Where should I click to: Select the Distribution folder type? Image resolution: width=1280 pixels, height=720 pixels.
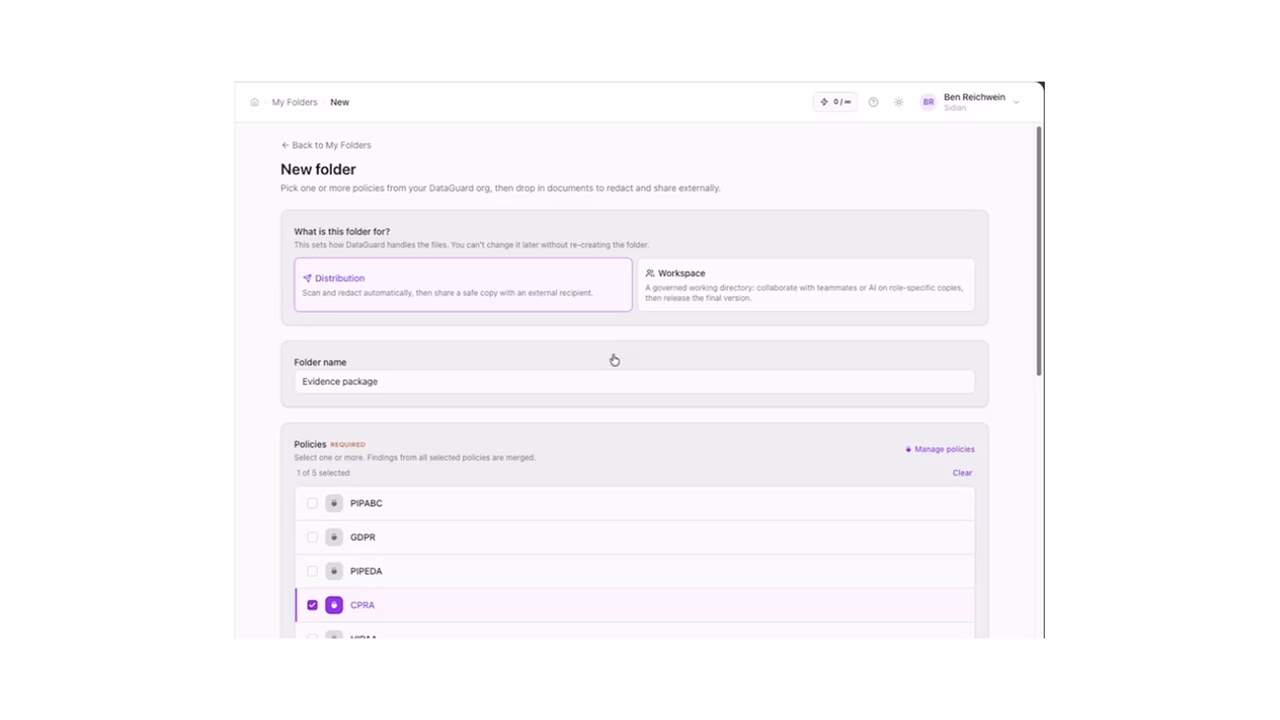[x=463, y=285]
